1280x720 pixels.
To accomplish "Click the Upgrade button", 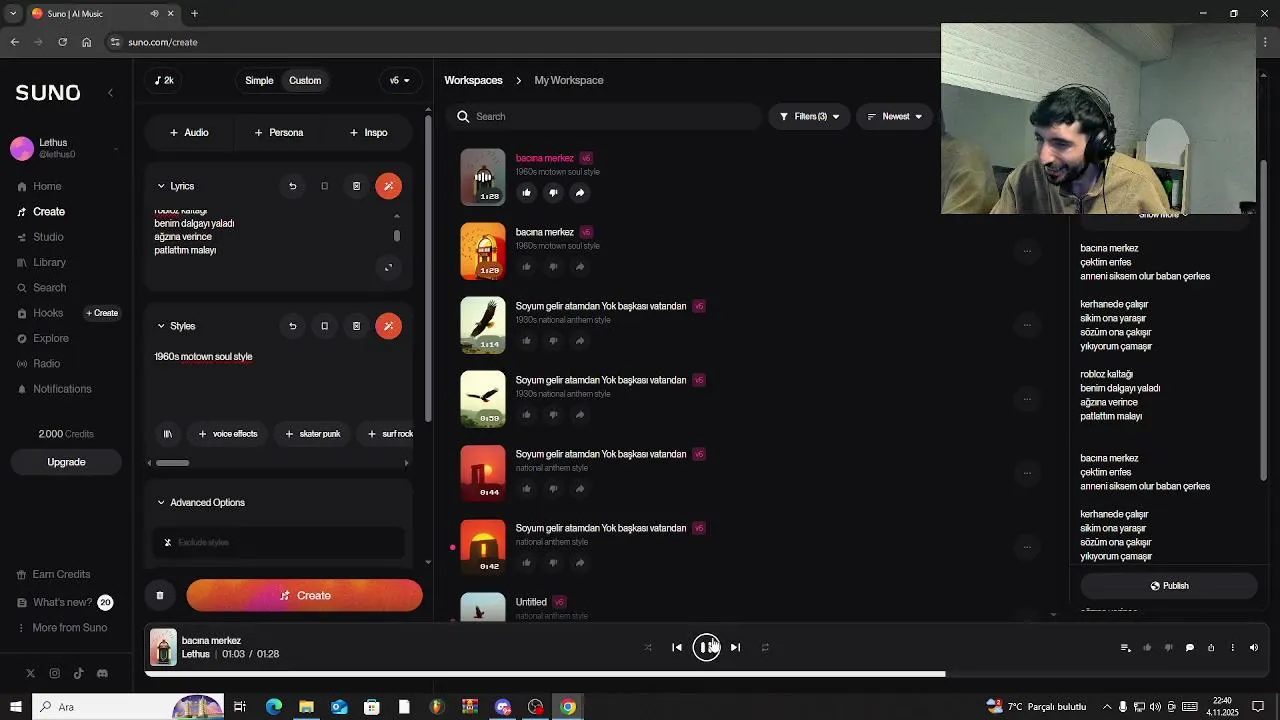I will (x=66, y=462).
